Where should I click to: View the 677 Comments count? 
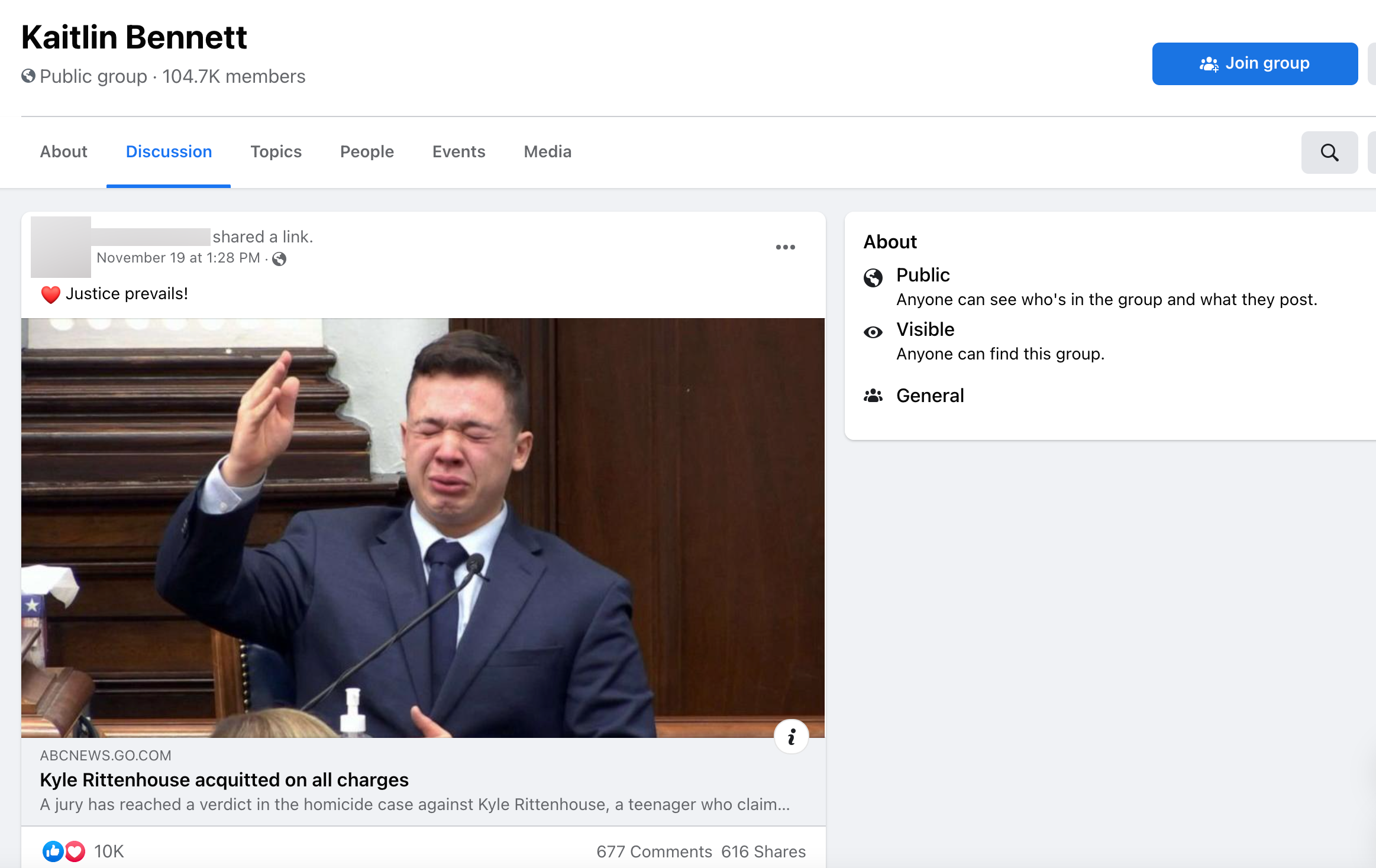pos(654,851)
